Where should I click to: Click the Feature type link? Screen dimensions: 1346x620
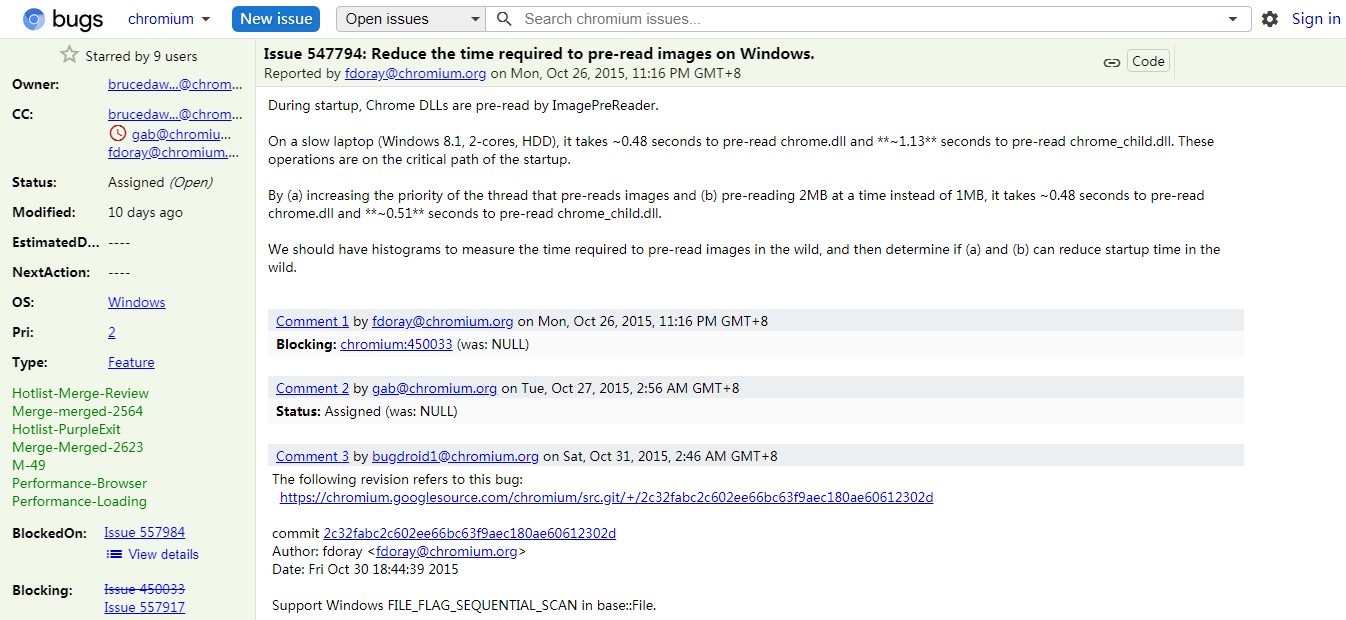[131, 362]
